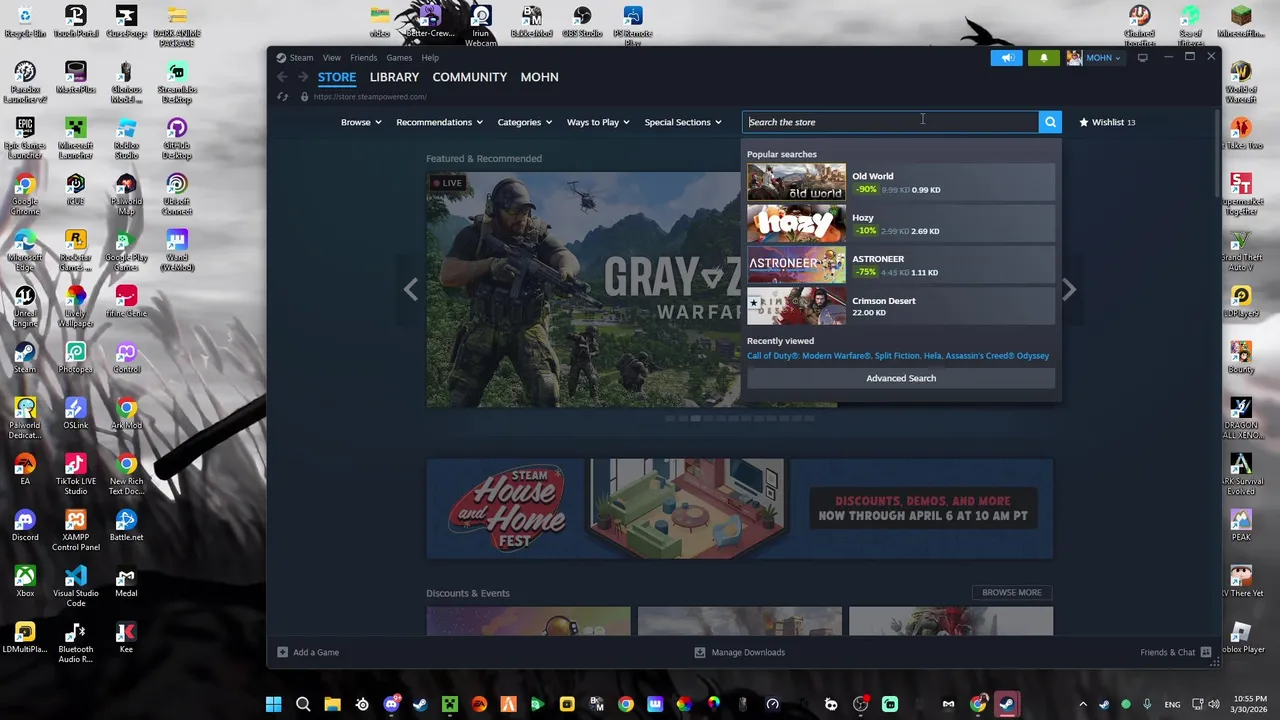Select GitHub Desktop icon on desktop
The image size is (1280, 720).
177,138
